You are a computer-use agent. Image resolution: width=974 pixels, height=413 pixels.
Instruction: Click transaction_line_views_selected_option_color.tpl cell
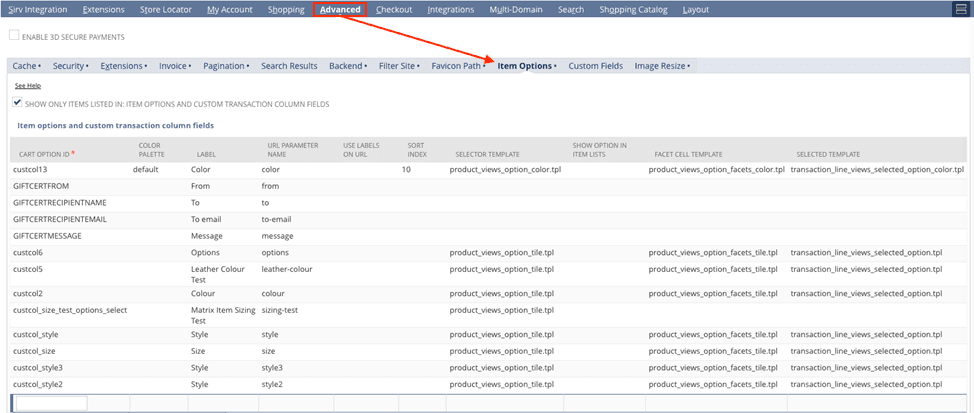877,170
